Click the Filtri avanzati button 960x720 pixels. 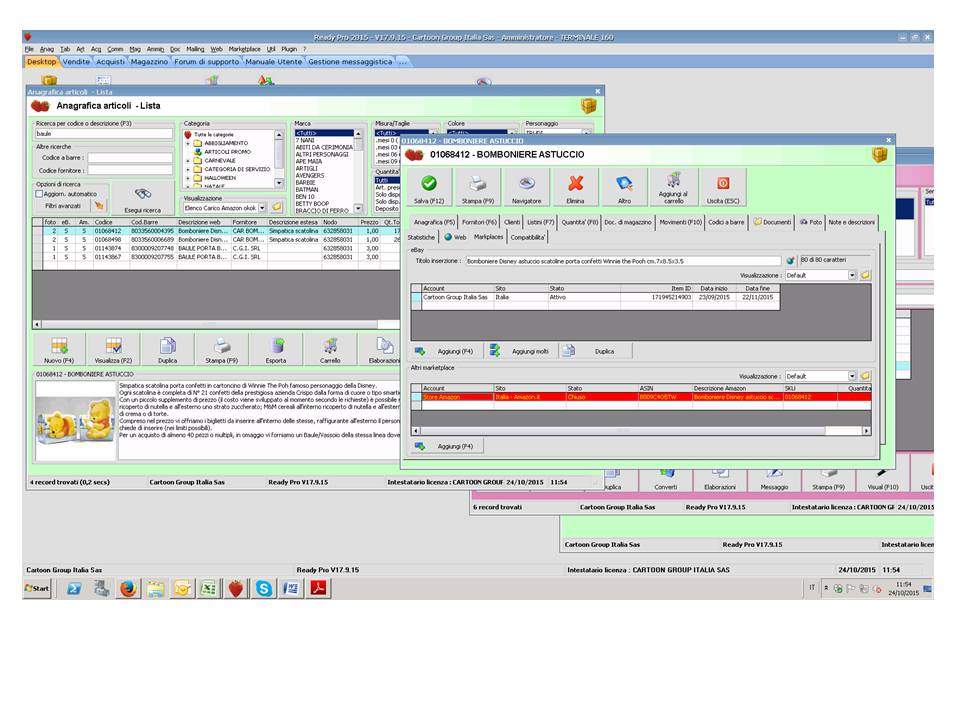tap(63, 206)
